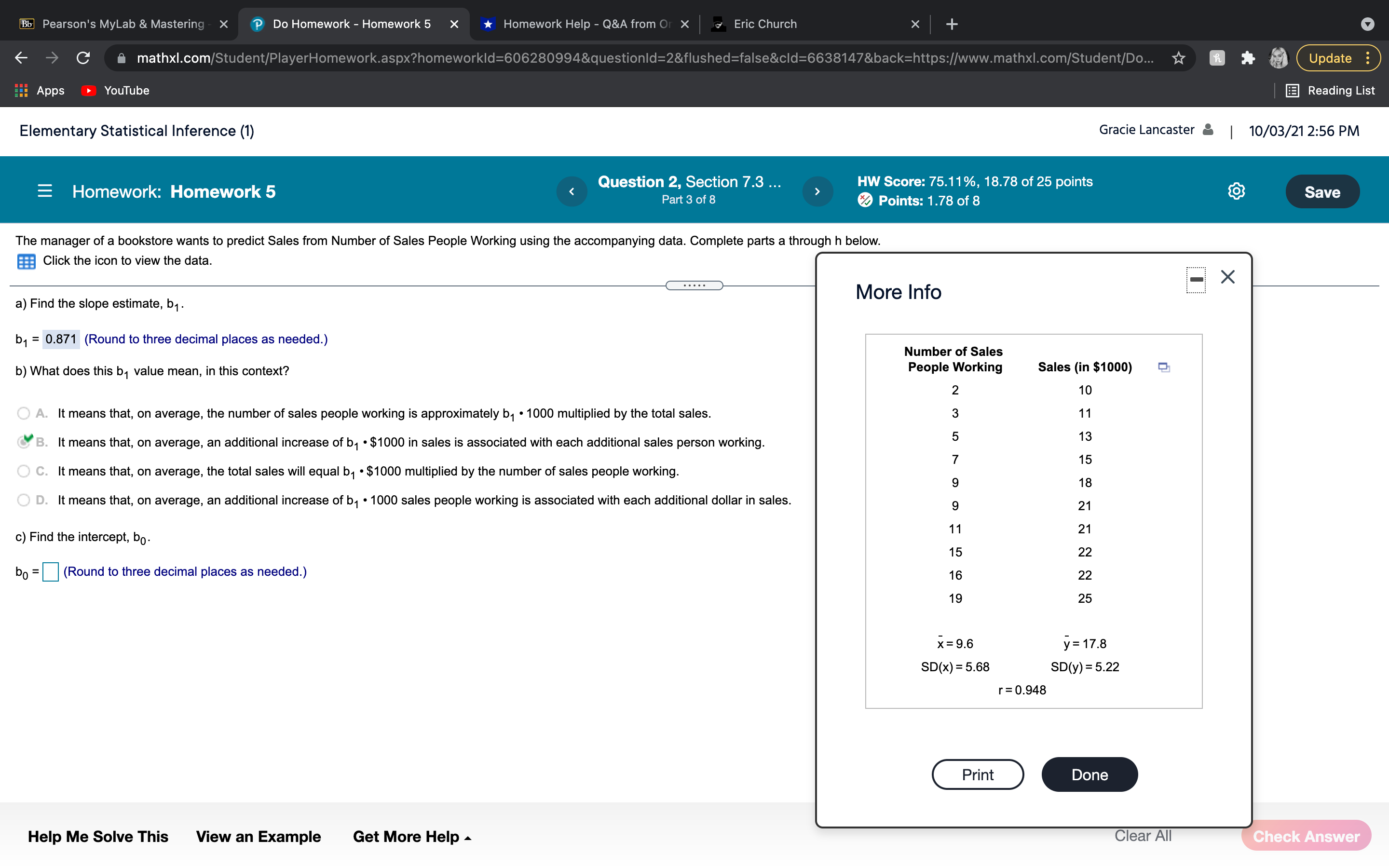The image size is (1389, 868).
Task: Open the YouTube shortcut in bookmarks bar
Action: (114, 90)
